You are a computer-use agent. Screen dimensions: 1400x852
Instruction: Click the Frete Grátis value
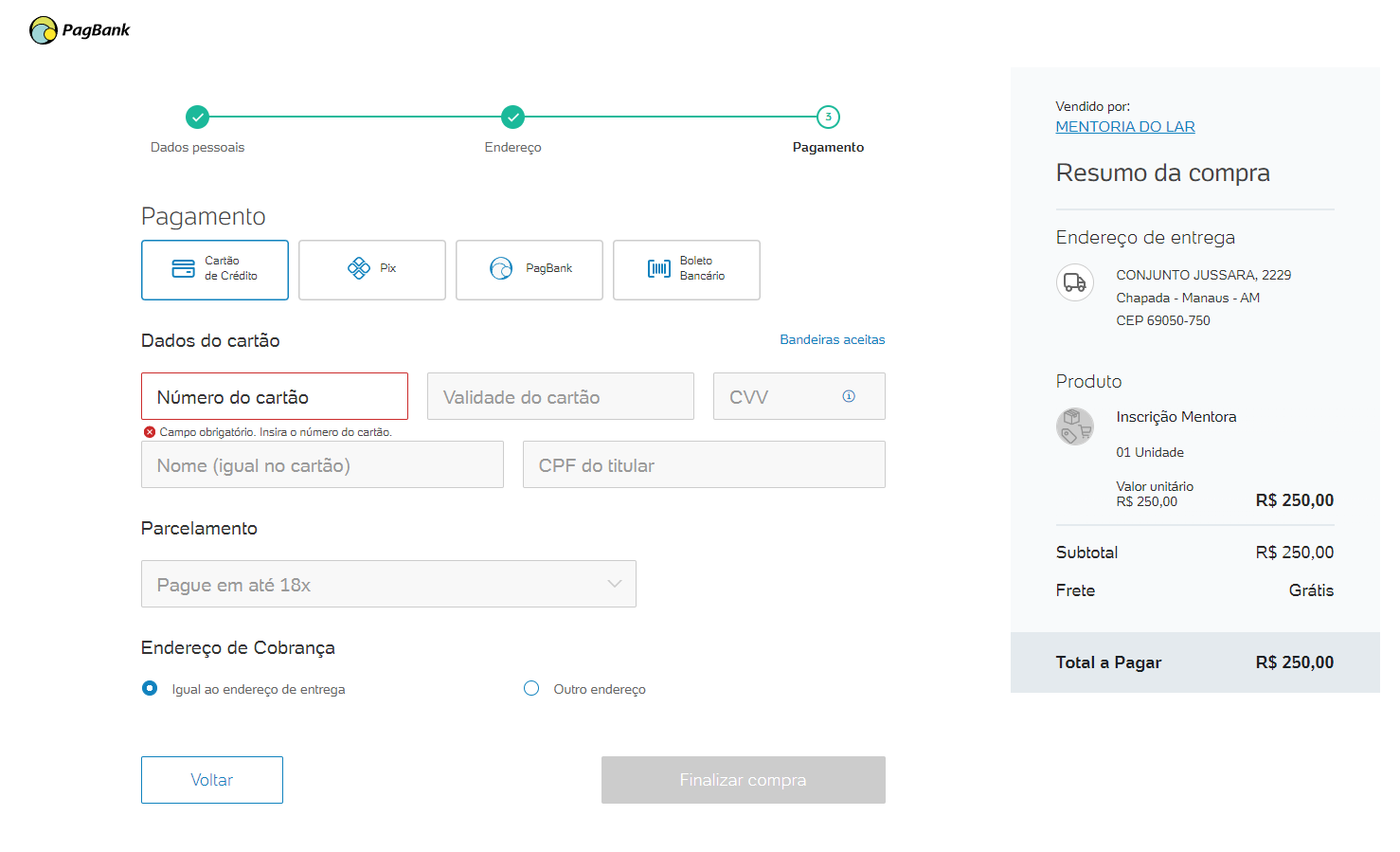[x=1311, y=590]
